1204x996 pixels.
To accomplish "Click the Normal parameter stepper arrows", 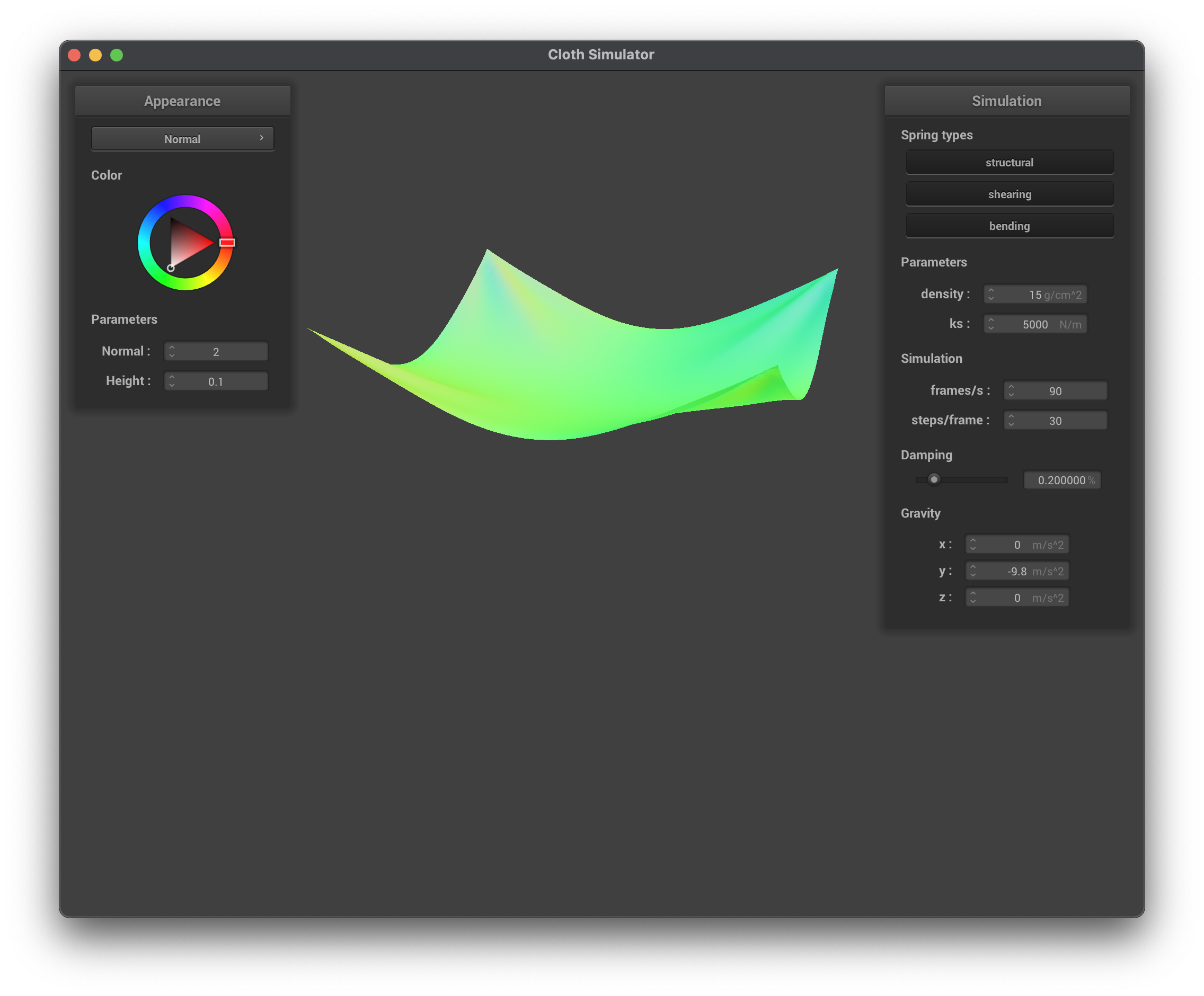I will pos(171,352).
